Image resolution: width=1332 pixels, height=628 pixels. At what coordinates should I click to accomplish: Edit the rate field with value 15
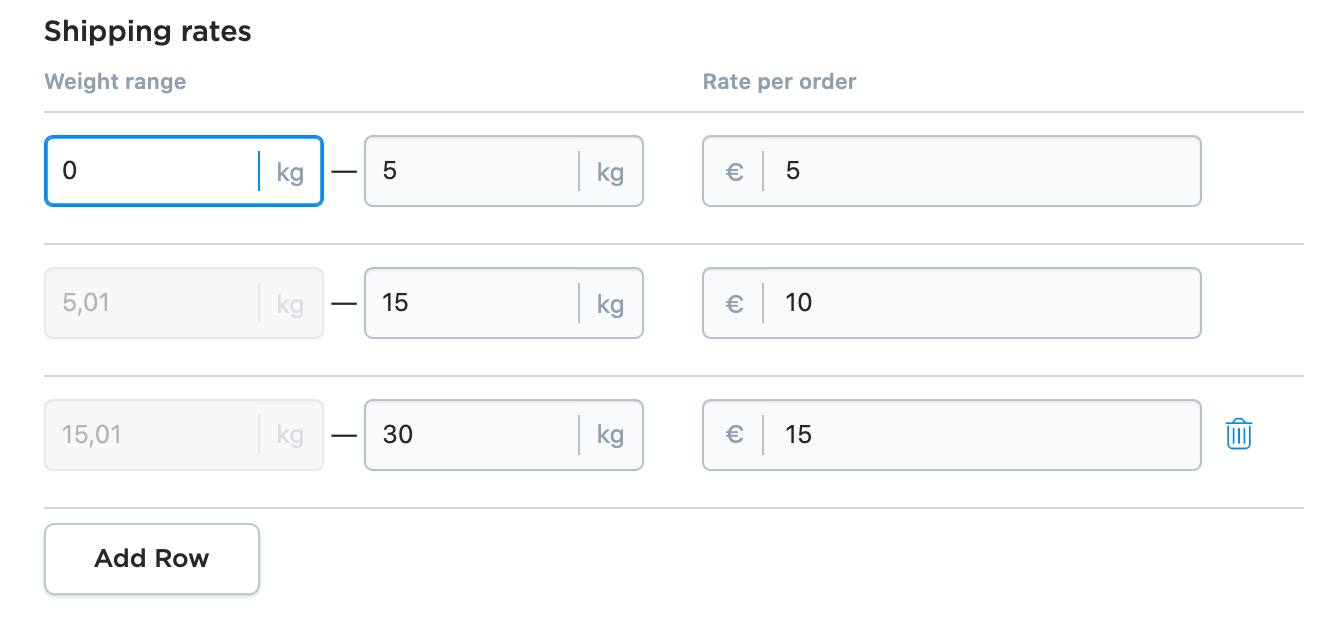coord(952,435)
